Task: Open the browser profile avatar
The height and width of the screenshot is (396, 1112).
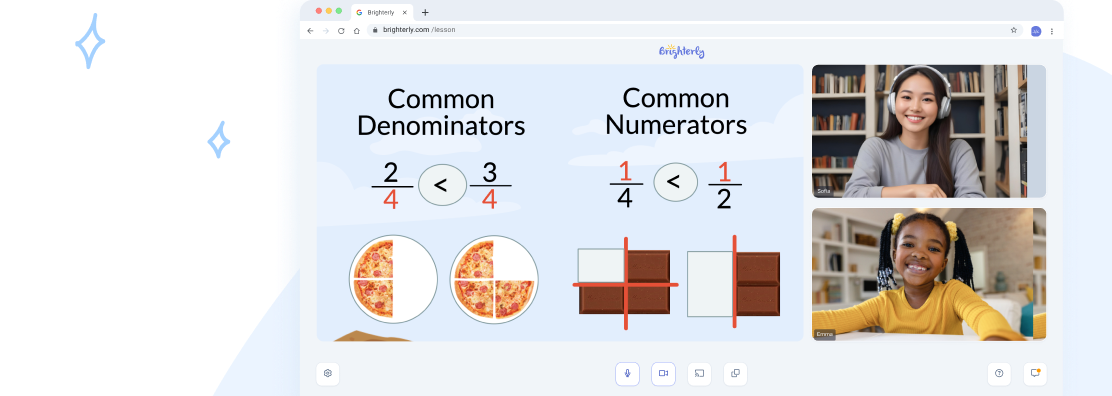Action: pos(1035,31)
